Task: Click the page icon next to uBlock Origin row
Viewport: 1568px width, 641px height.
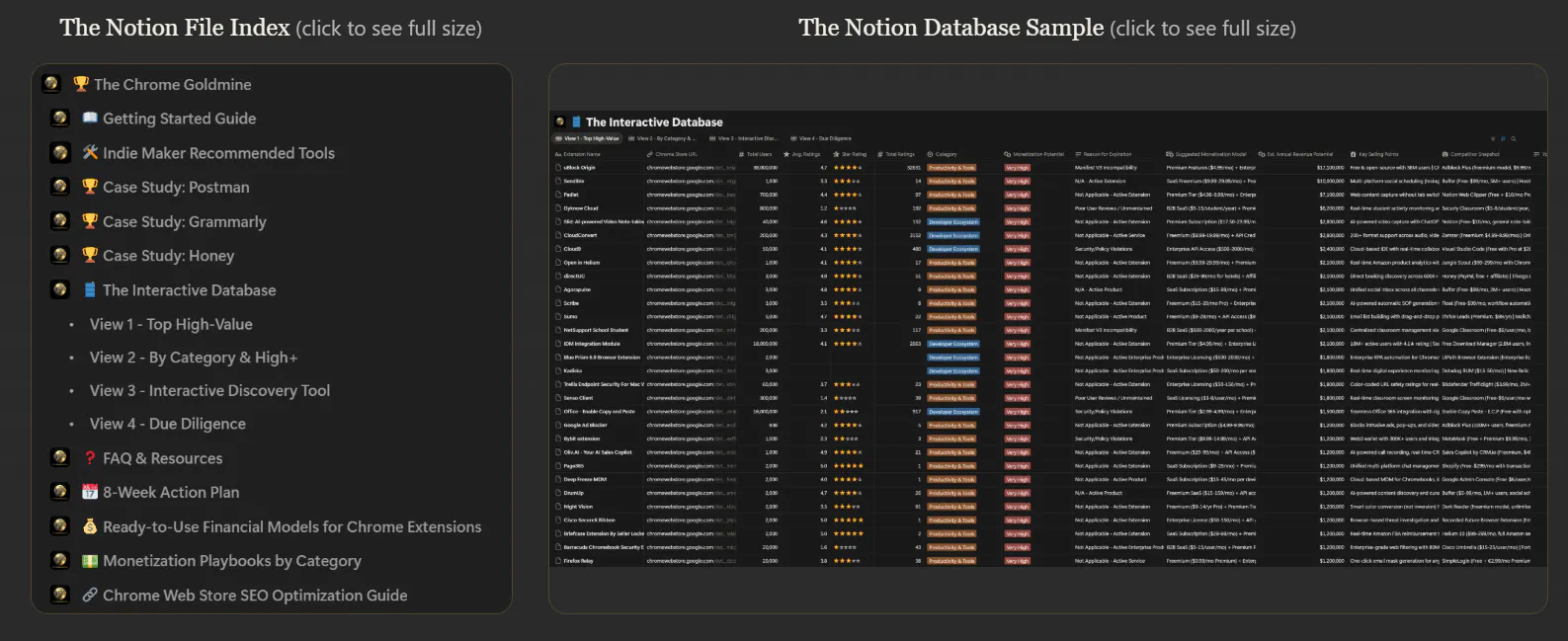Action: [558, 168]
